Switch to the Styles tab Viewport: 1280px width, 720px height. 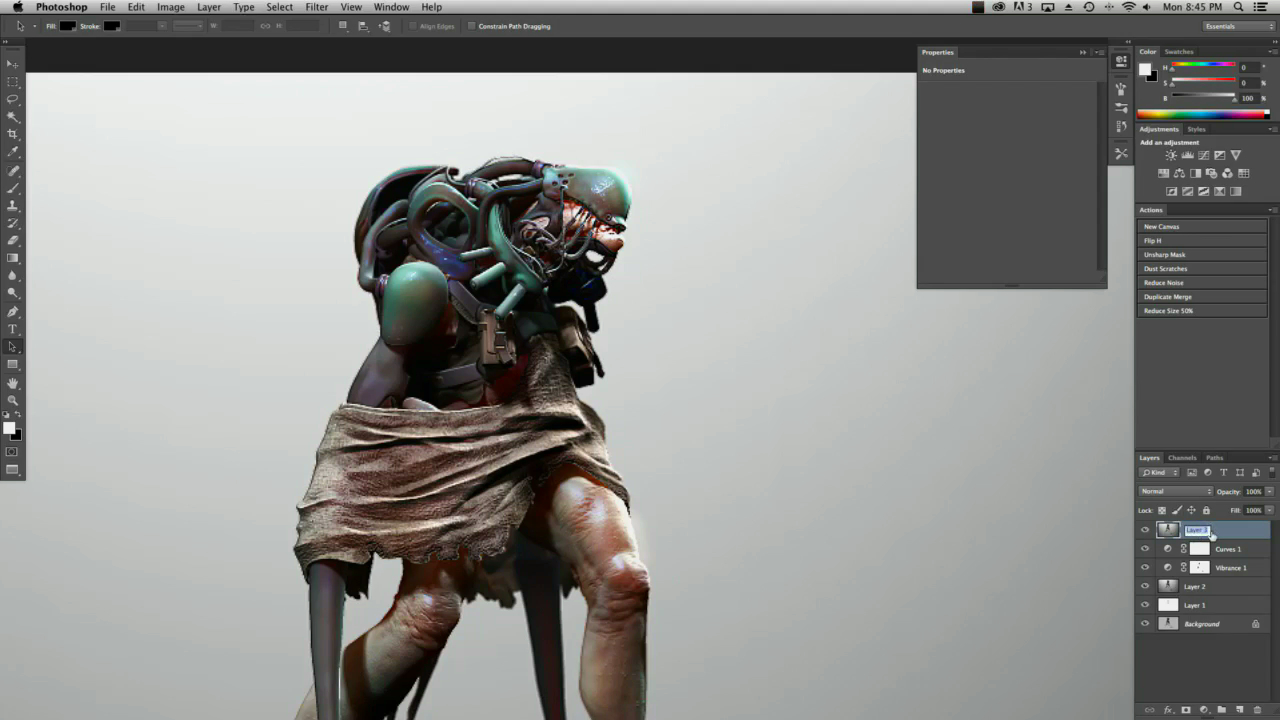(1196, 129)
